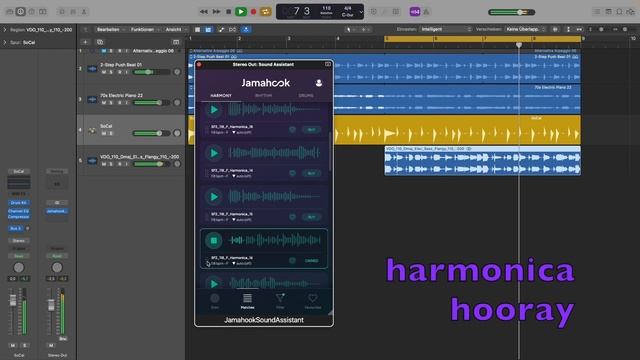Click the 70s Electric Piano 22 pan knob
Viewport: 640px width, 360px height.
177,102
